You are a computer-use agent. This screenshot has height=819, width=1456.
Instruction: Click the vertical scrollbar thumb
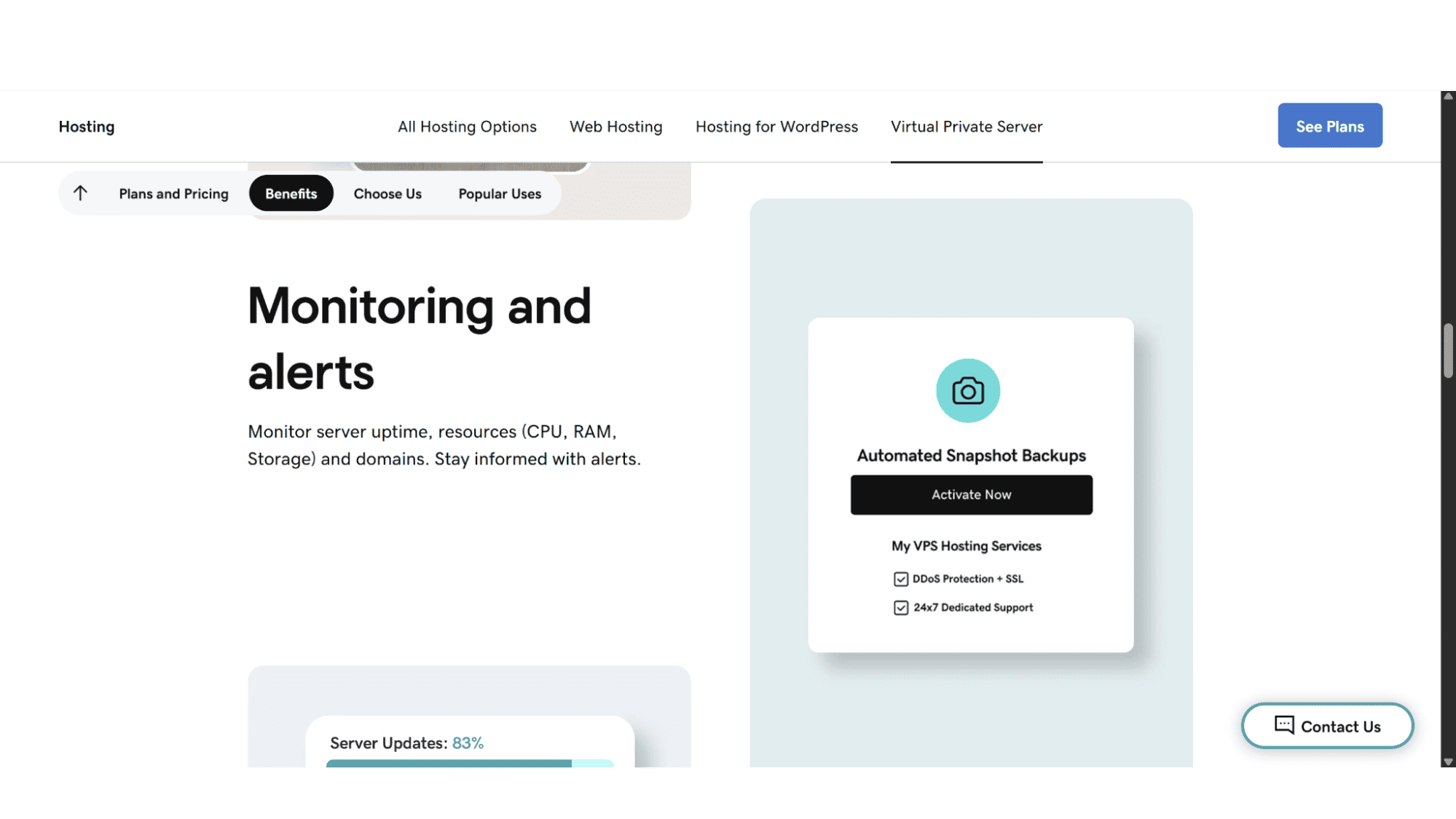[1448, 351]
